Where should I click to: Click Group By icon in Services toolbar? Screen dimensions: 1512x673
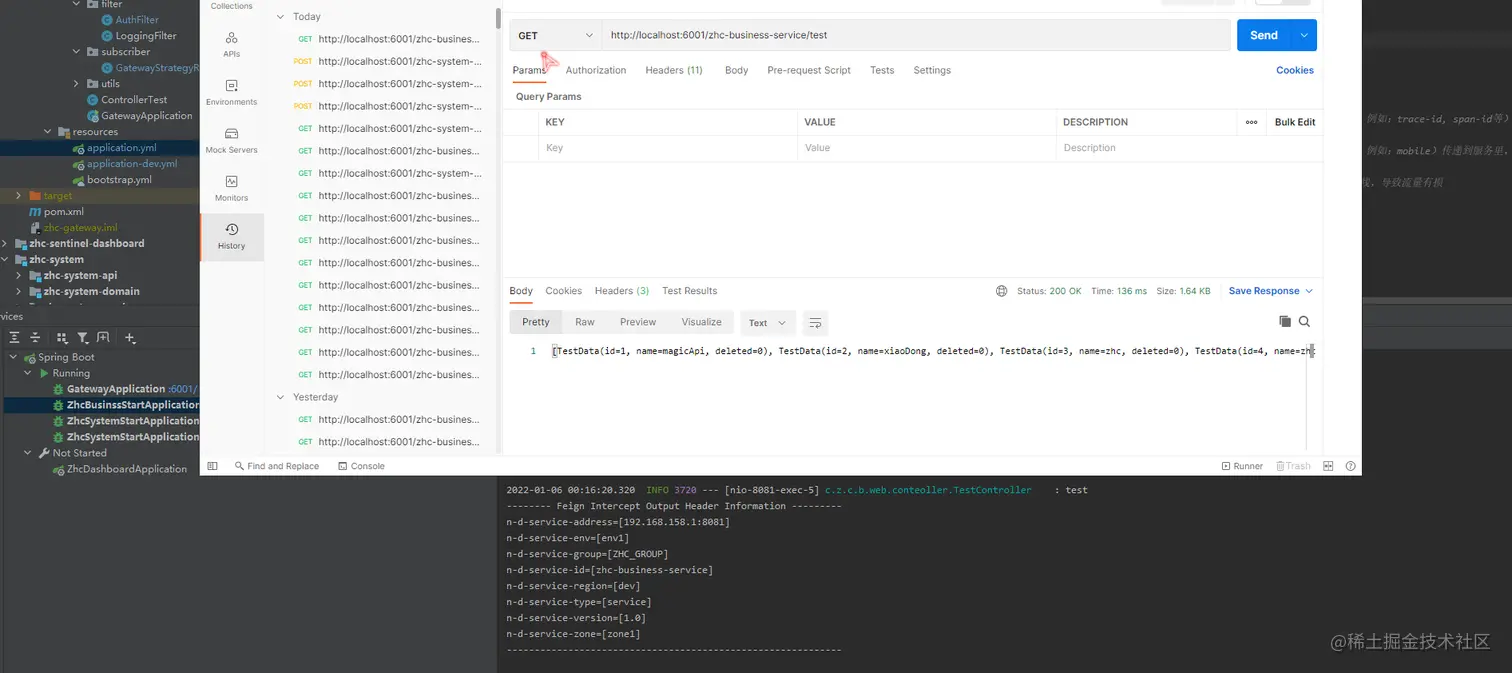coord(62,338)
